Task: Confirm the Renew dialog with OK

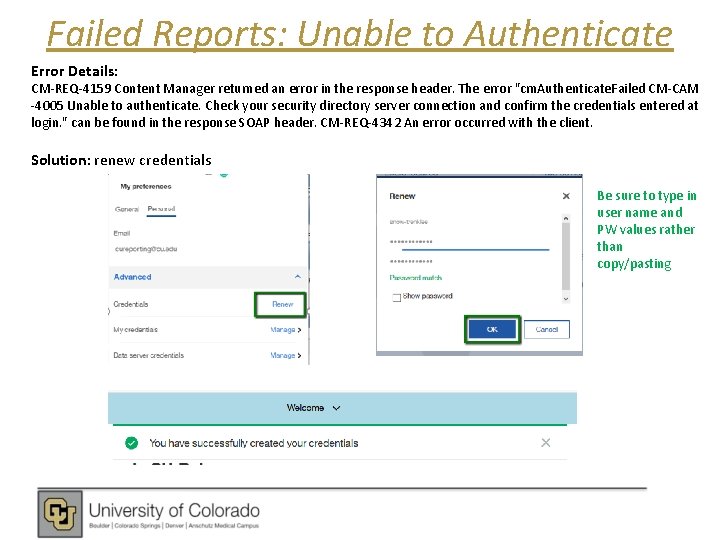Action: [492, 329]
